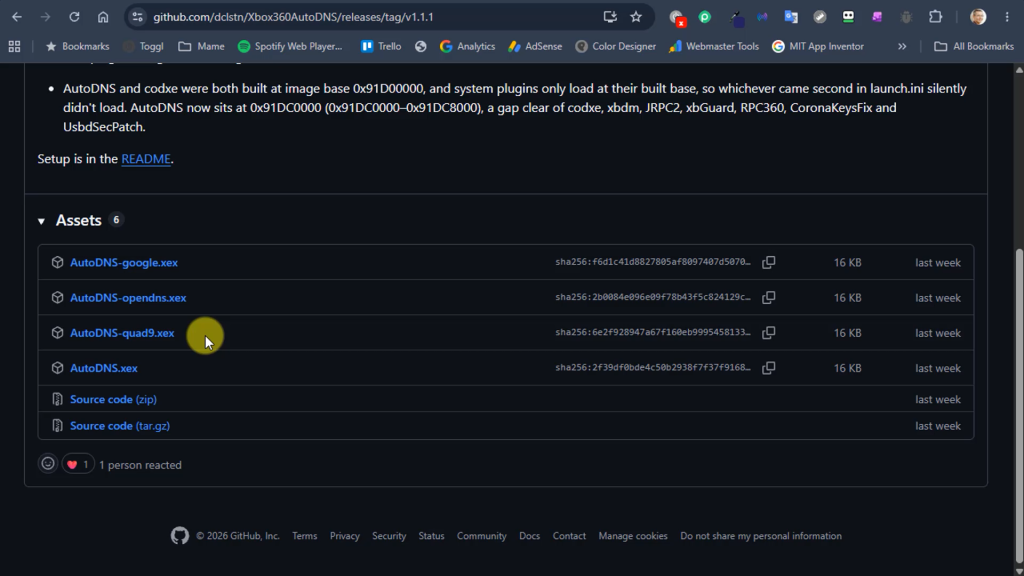Open the Privacy footer link

[345, 536]
